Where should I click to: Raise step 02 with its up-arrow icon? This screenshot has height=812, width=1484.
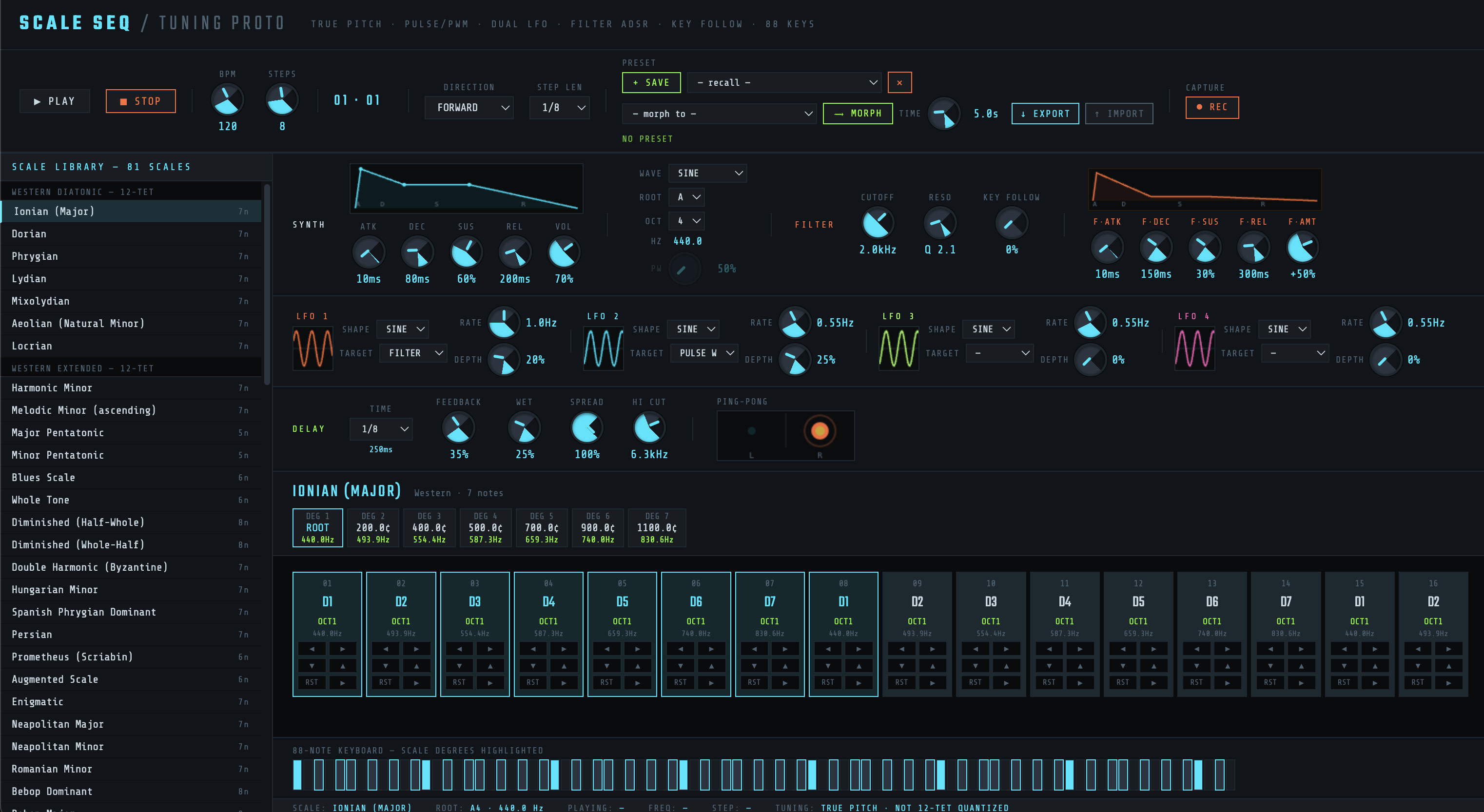tap(417, 666)
